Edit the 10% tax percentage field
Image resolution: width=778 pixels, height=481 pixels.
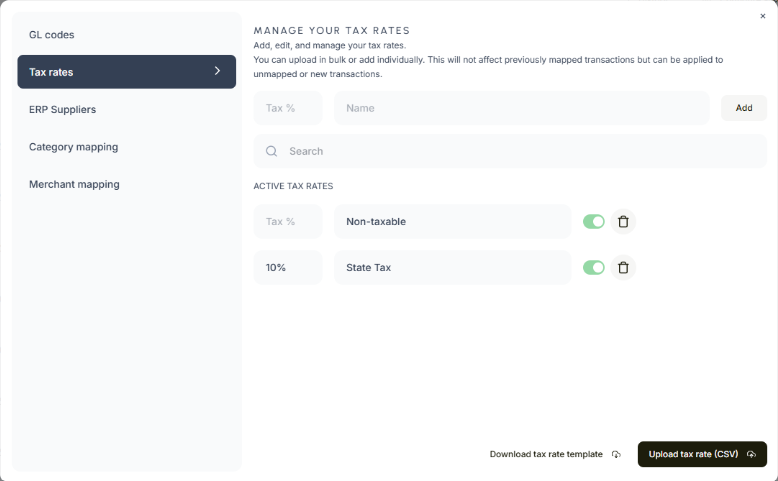click(x=288, y=268)
